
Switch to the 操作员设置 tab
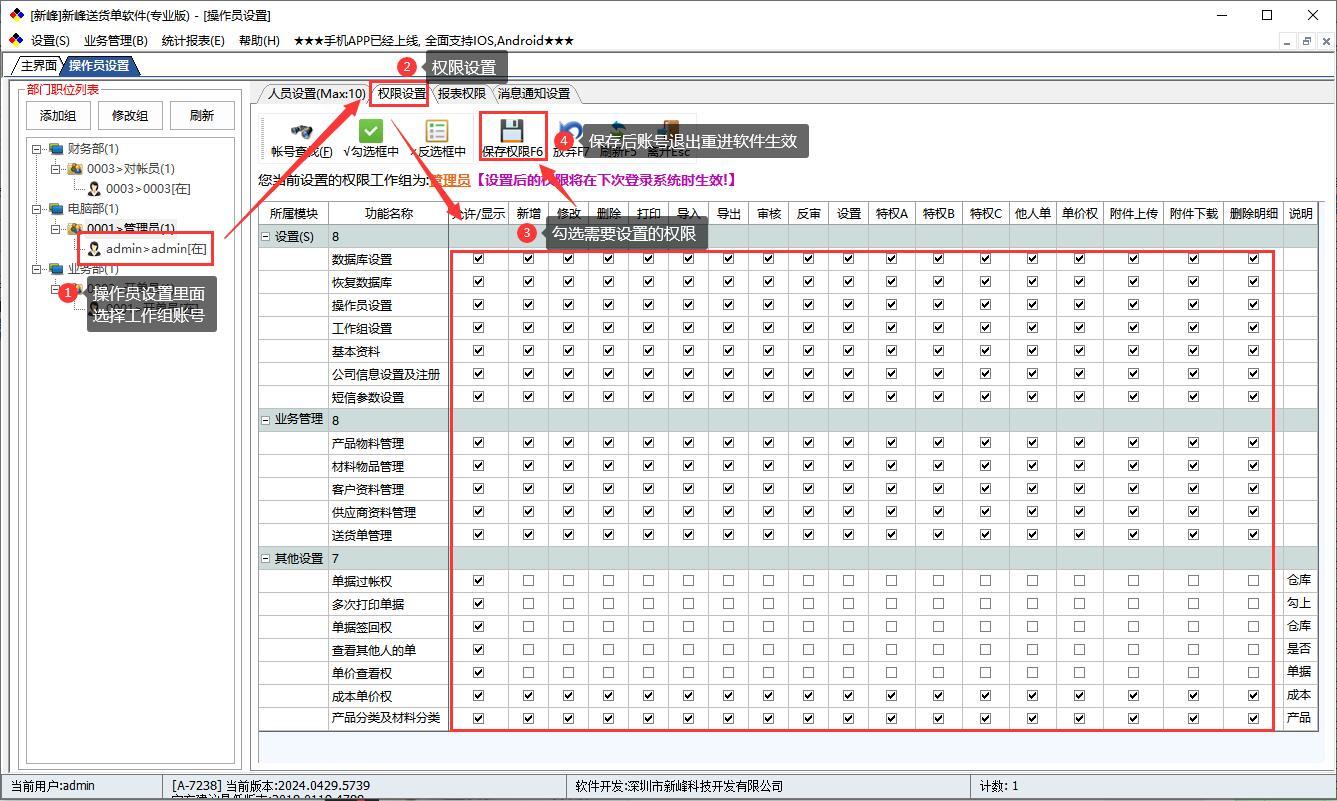[99, 65]
